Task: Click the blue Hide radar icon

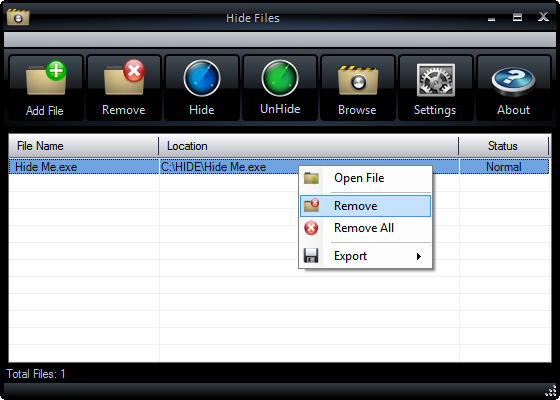Action: pos(202,78)
